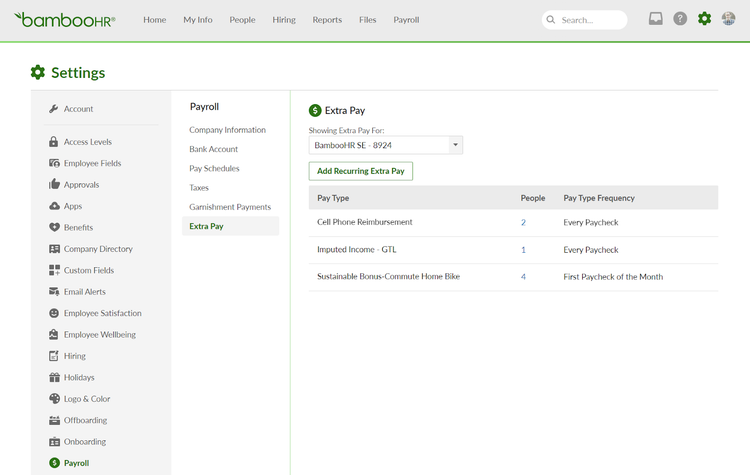Click Employee Satisfaction smiley icon
The image size is (750, 475).
pyautogui.click(x=54, y=313)
